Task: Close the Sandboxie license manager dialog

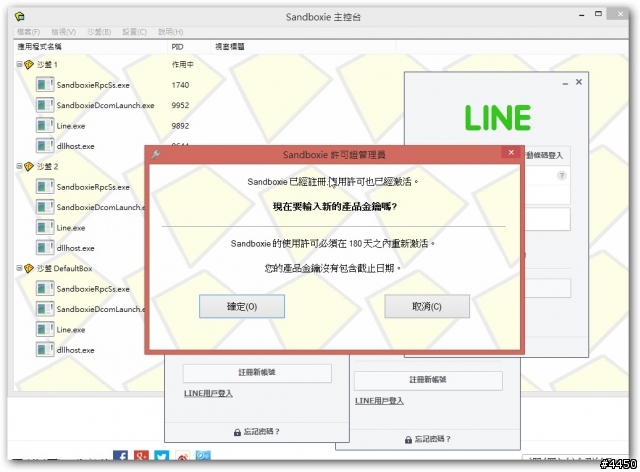Action: click(511, 152)
